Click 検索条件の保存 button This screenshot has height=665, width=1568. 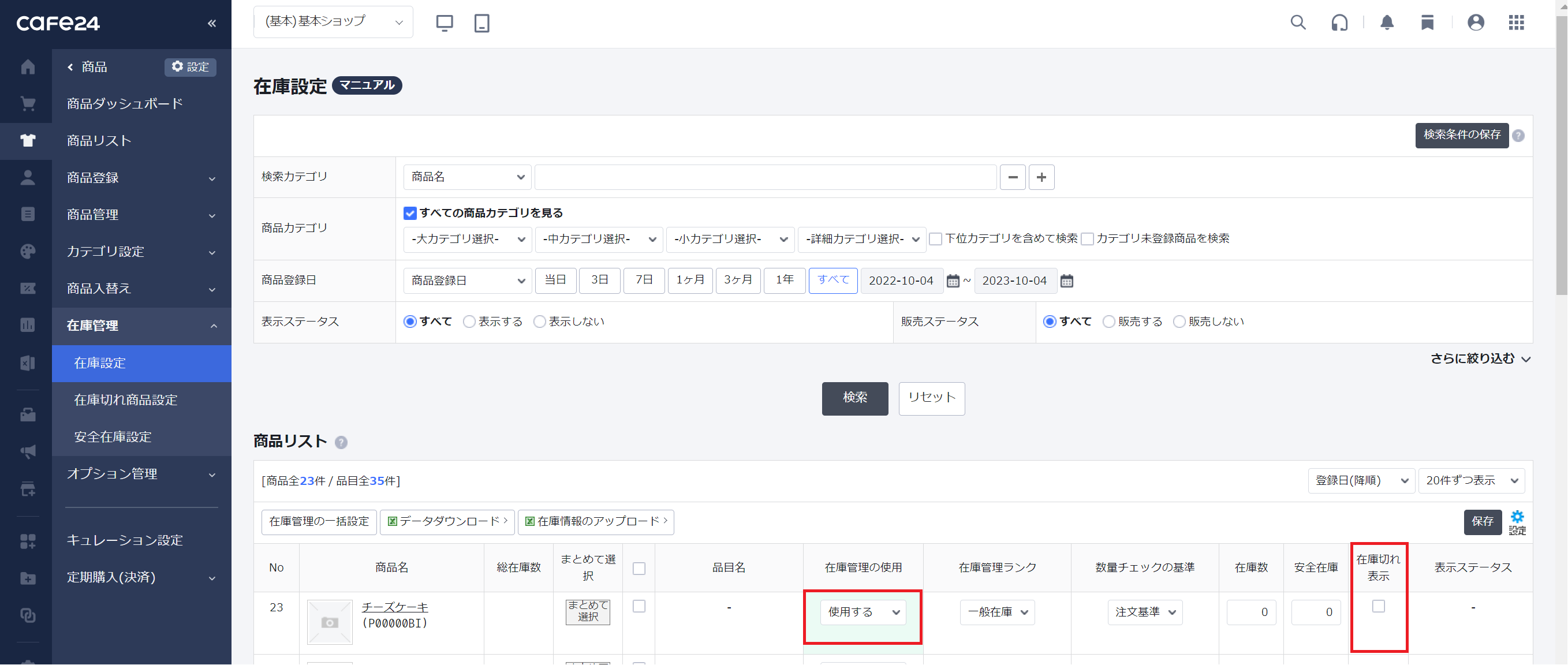(1461, 135)
